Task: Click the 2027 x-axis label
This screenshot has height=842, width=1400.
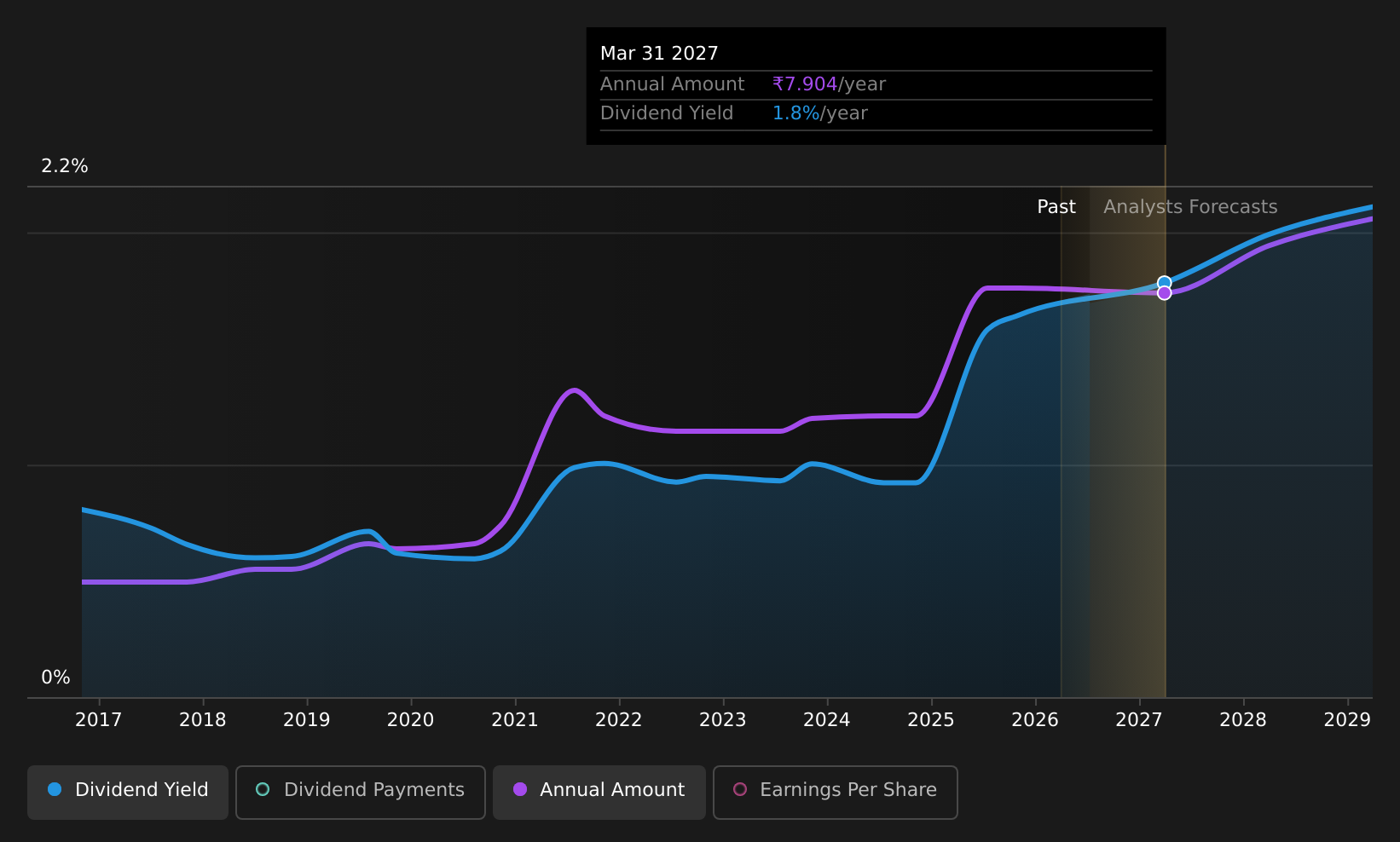Action: (x=1139, y=720)
